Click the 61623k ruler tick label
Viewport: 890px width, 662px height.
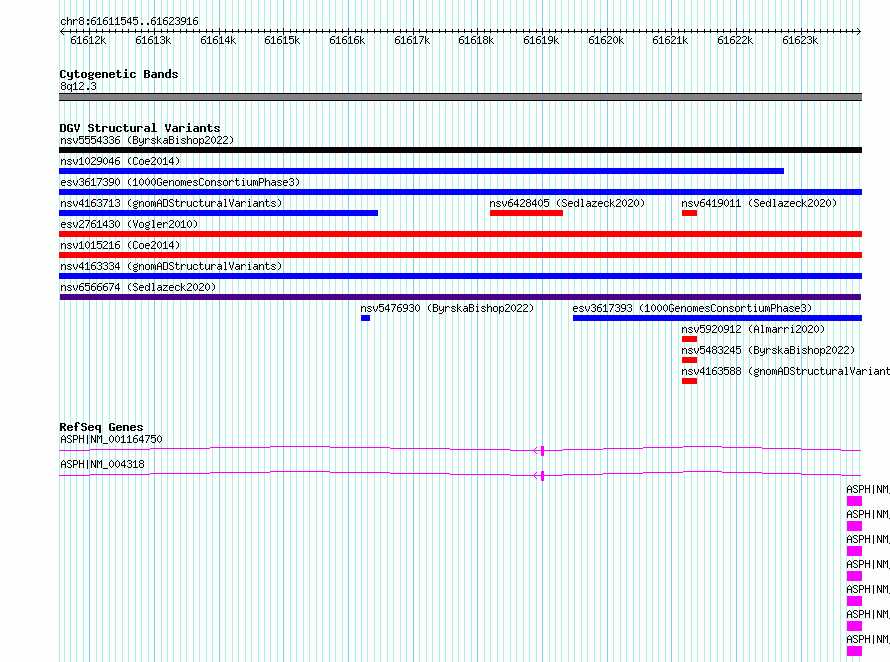[800, 40]
